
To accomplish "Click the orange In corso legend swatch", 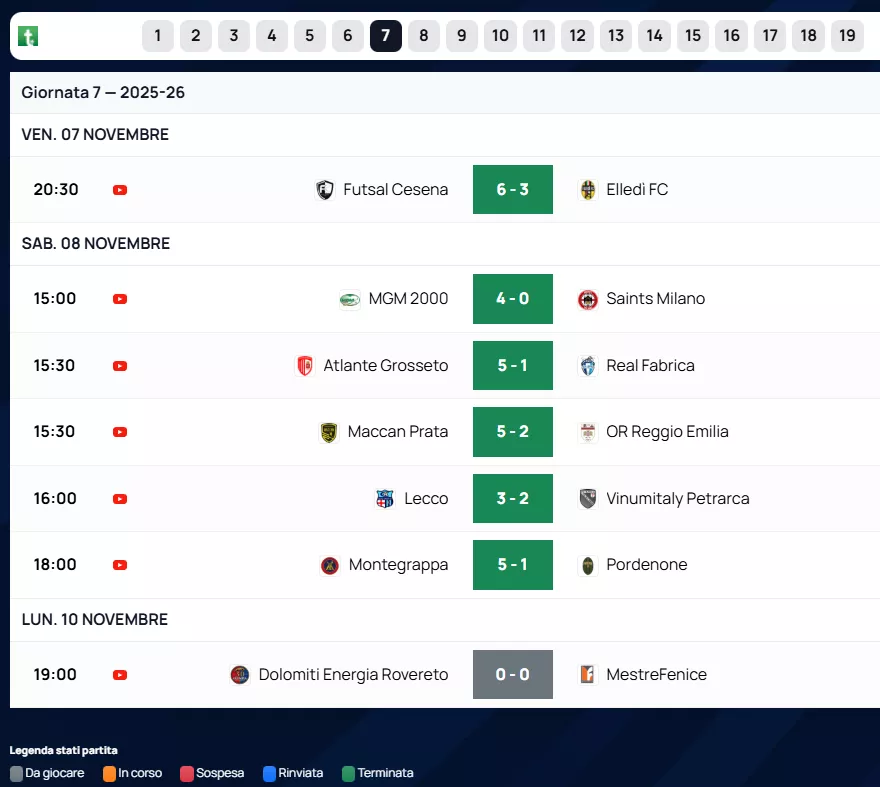I will coord(109,773).
